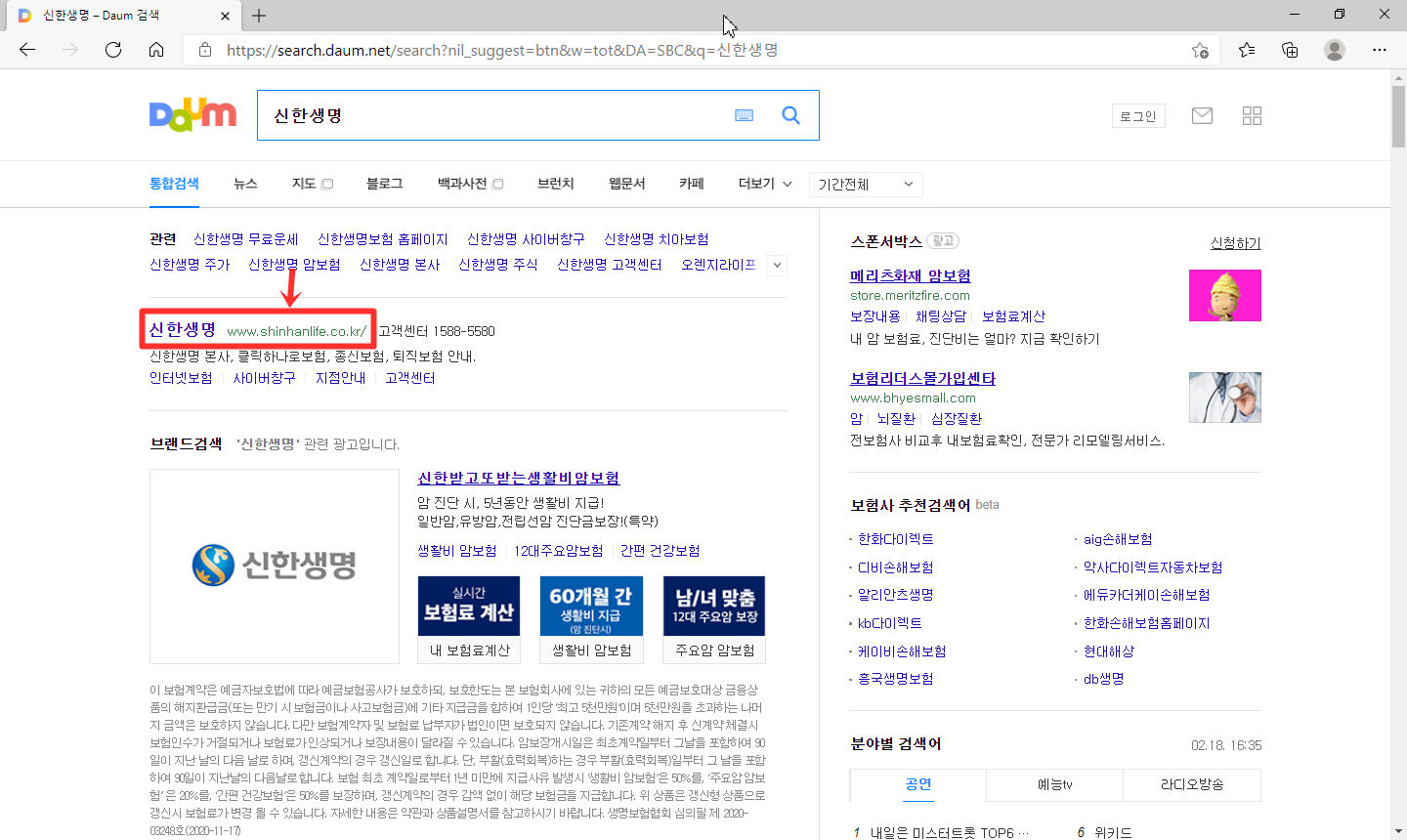Screen dimensions: 1407x840
Task: Click aig손해보험 suggested search
Action: coord(1118,539)
